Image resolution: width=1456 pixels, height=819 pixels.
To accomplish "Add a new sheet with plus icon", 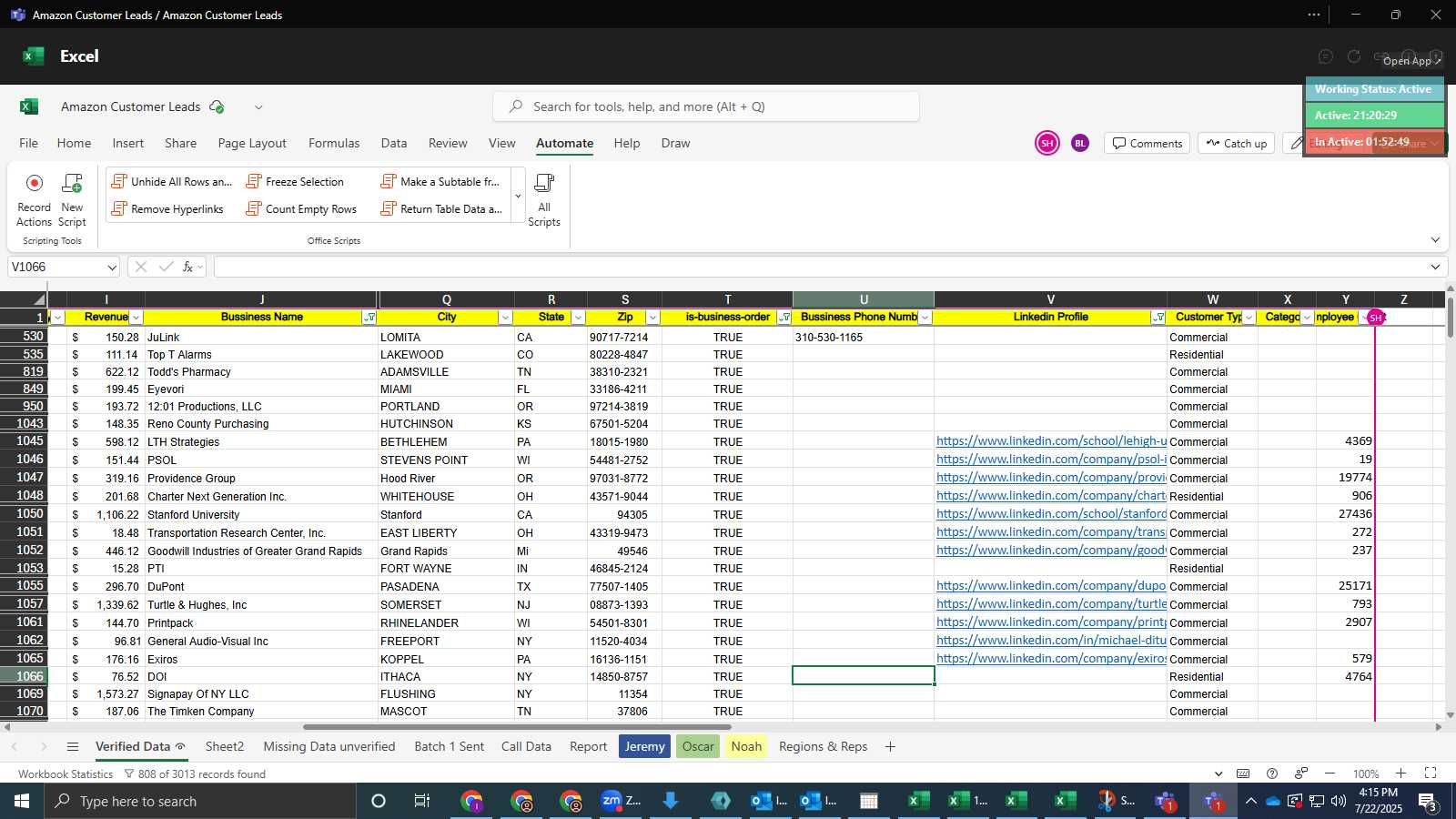I will 890,746.
